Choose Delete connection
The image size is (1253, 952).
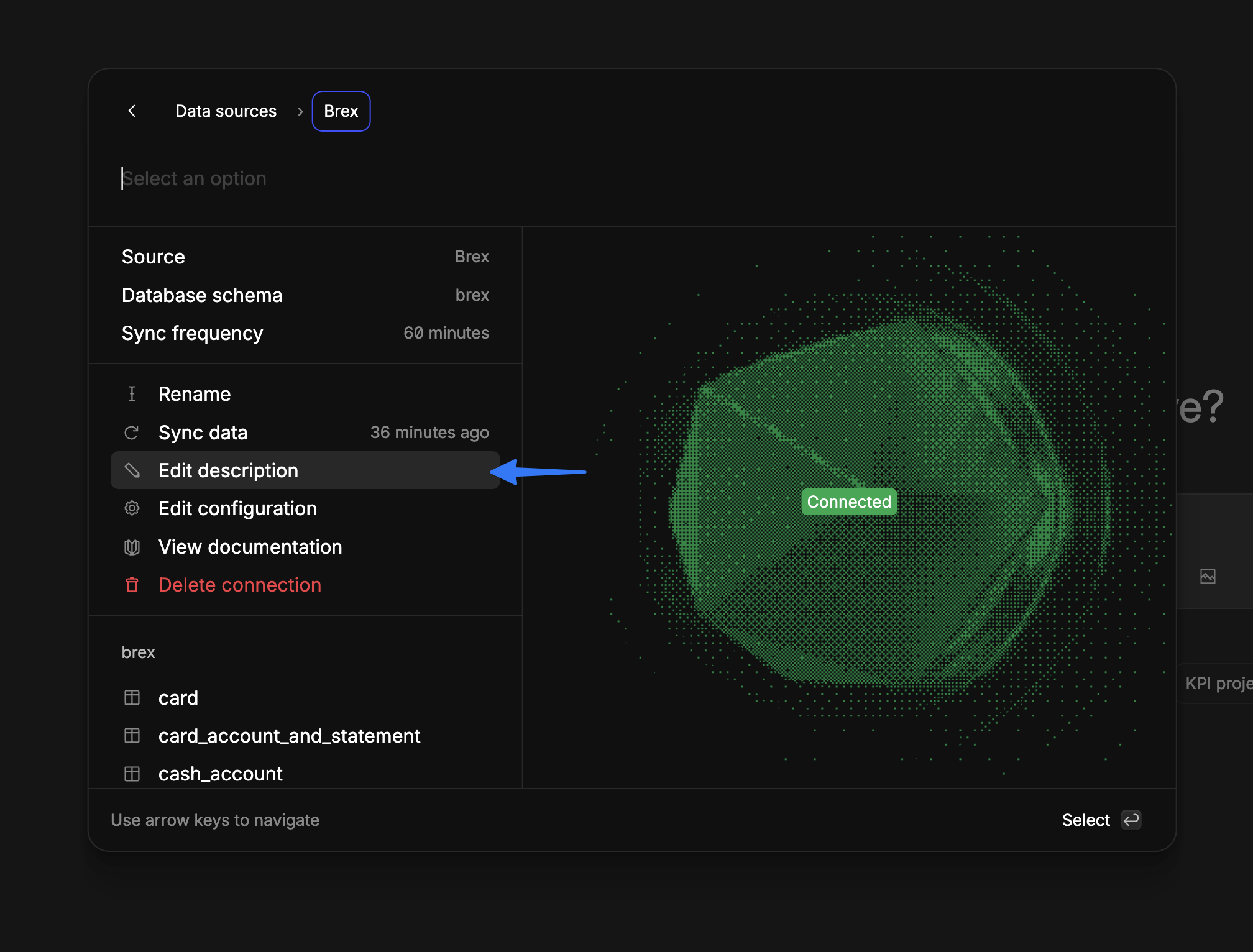click(x=305, y=585)
